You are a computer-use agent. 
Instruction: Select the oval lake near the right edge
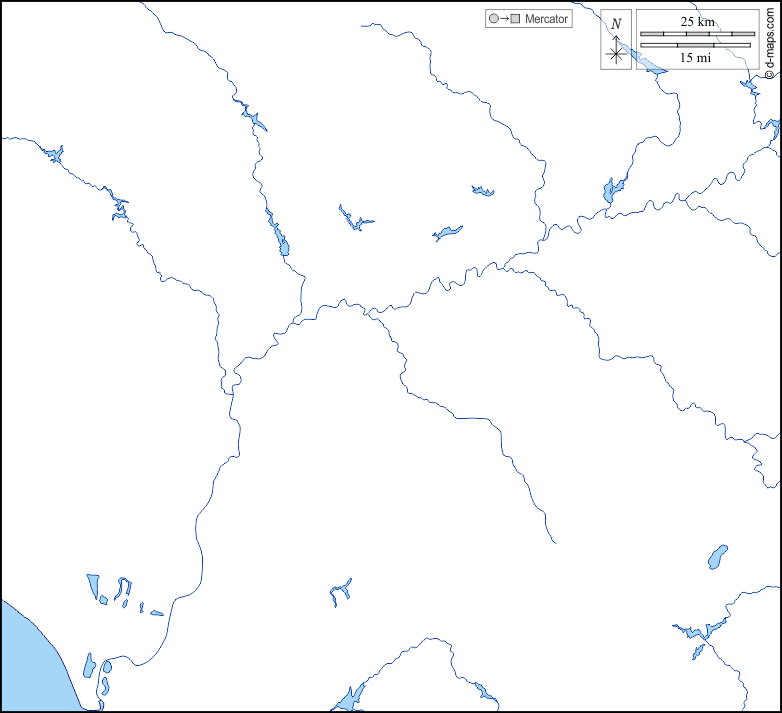(x=718, y=554)
